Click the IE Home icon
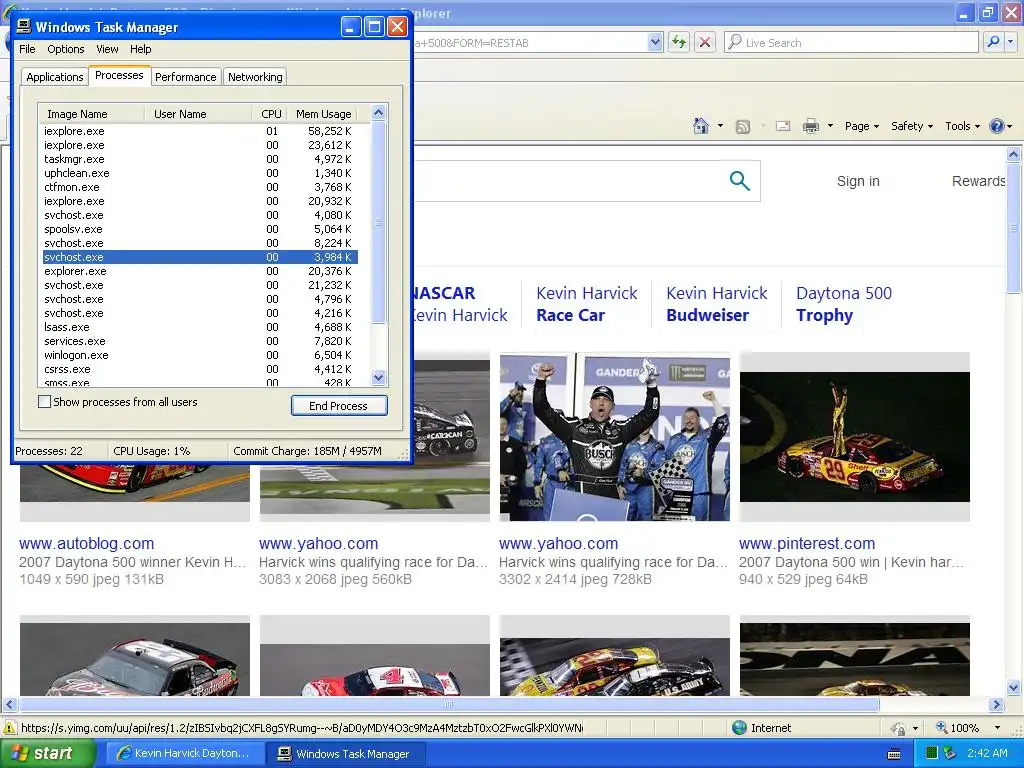Screen dimensions: 1024x768 coord(701,125)
